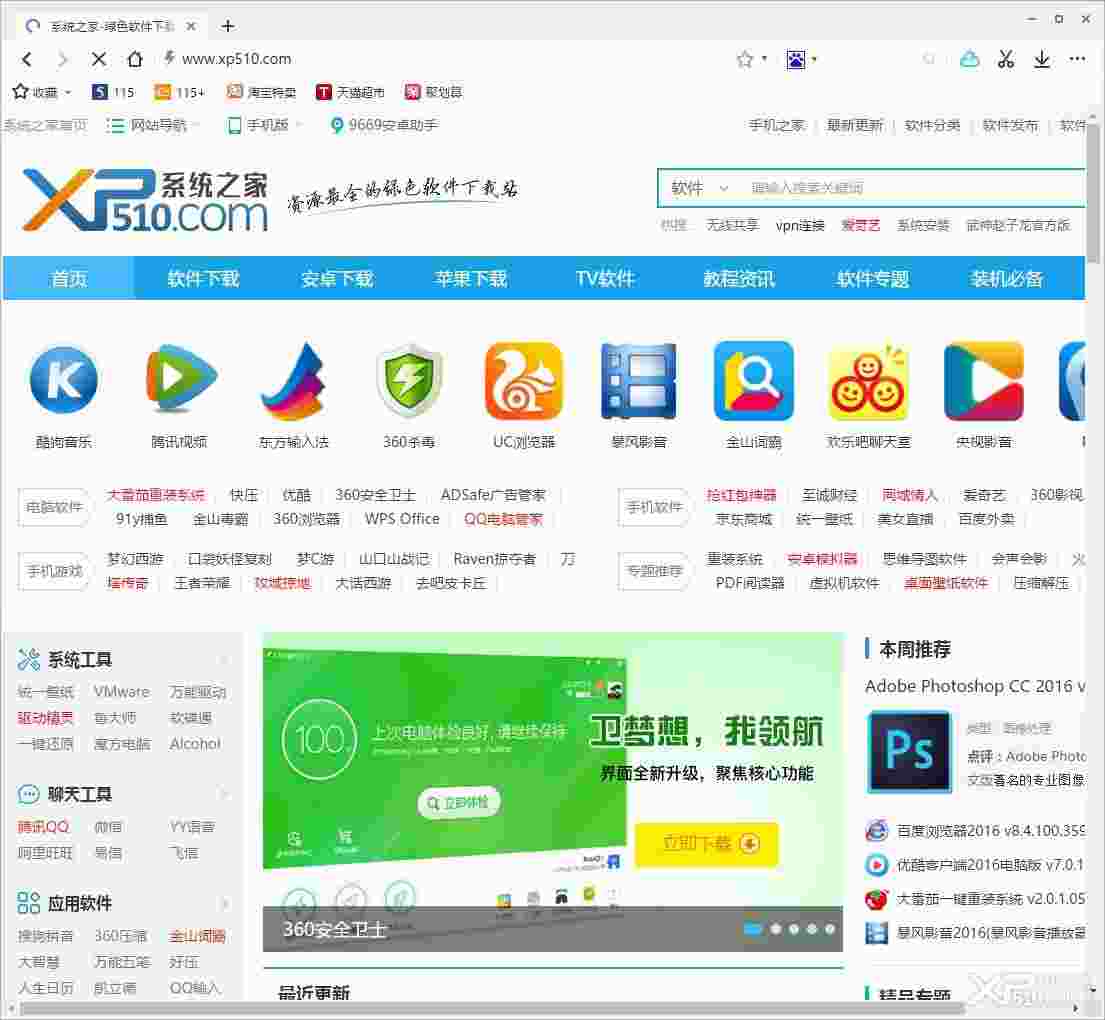Open the 腾讯QQ sidebar link
The width and height of the screenshot is (1105, 1020).
43,827
